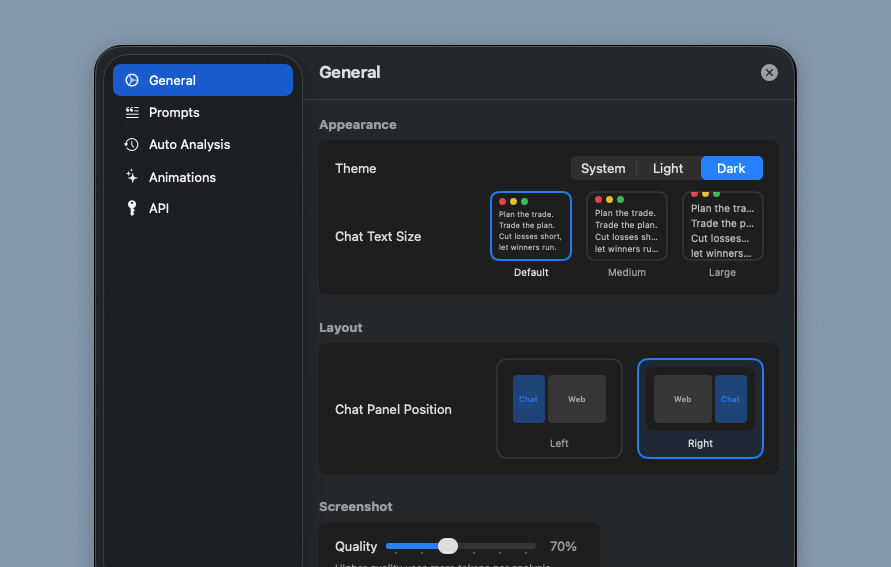Viewport: 891px width, 567px height.
Task: Select the General label in sidebar
Action: click(172, 80)
